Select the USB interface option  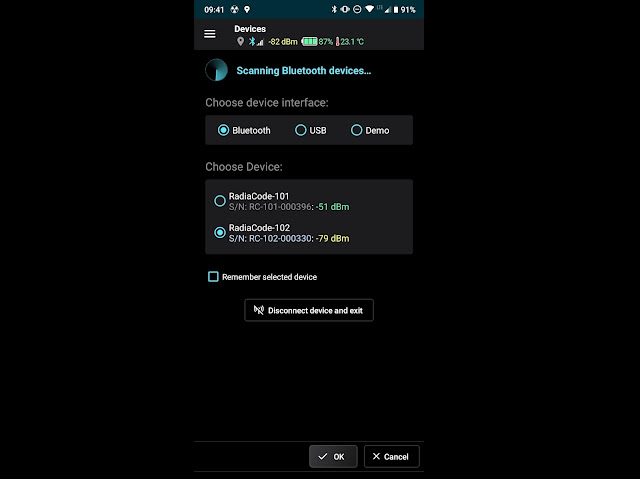311,130
